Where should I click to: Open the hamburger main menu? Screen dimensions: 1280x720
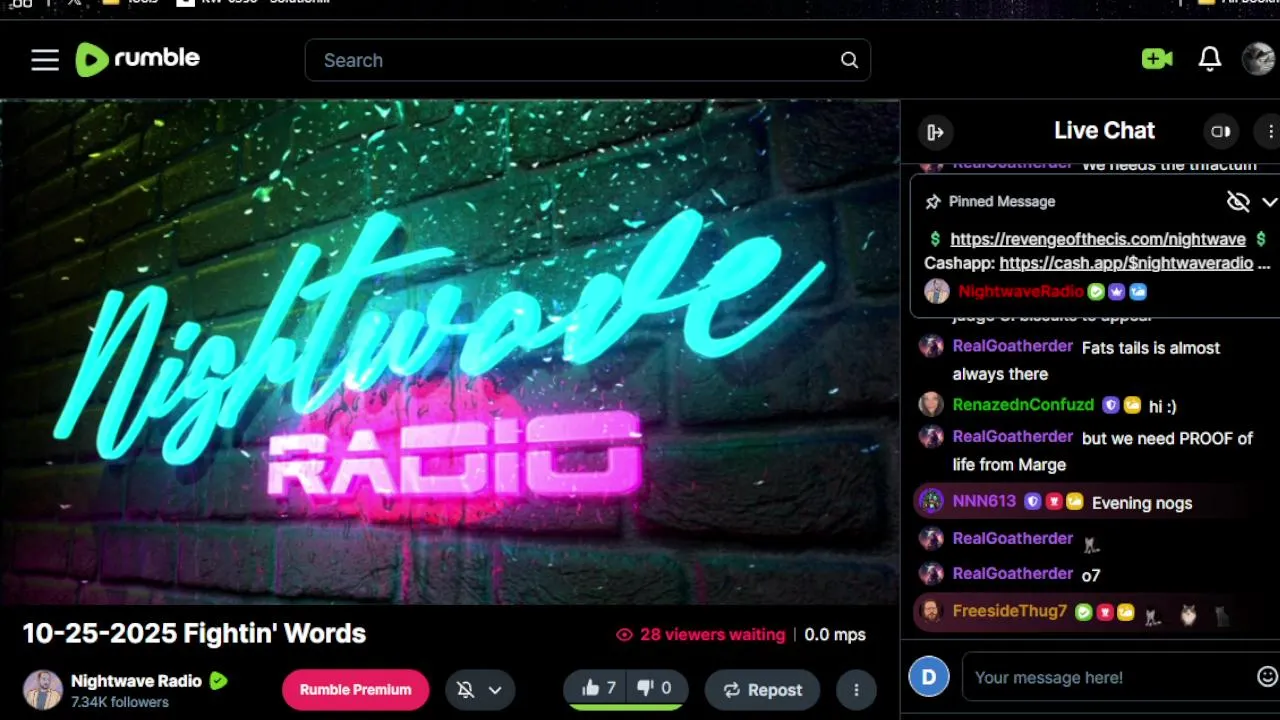[x=45, y=60]
